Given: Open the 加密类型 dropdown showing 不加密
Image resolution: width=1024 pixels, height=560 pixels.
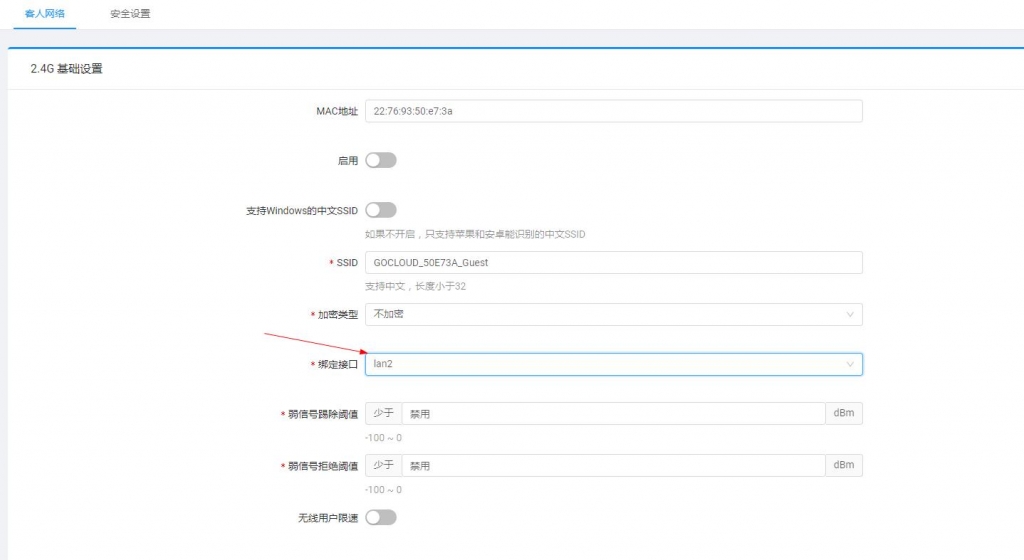Looking at the screenshot, I should click(600, 314).
